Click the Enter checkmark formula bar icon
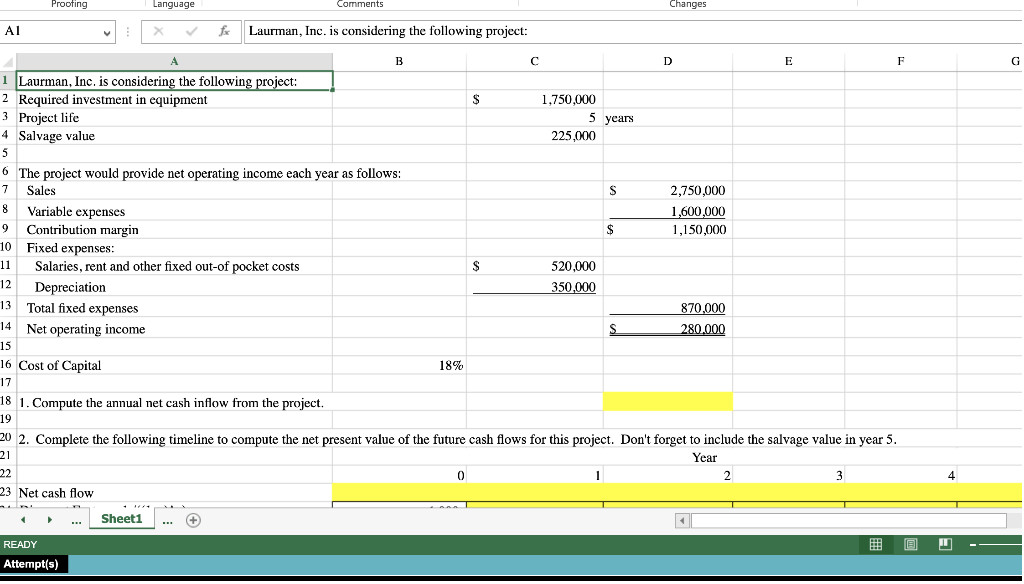Screen dimensions: 1024x584 (x=191, y=31)
